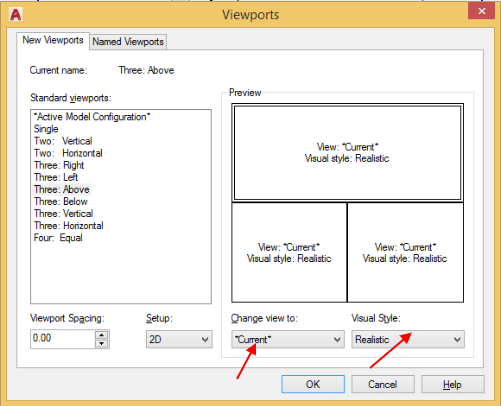Choose Three: Below viewport configuration
The height and width of the screenshot is (406, 501).
click(x=61, y=201)
